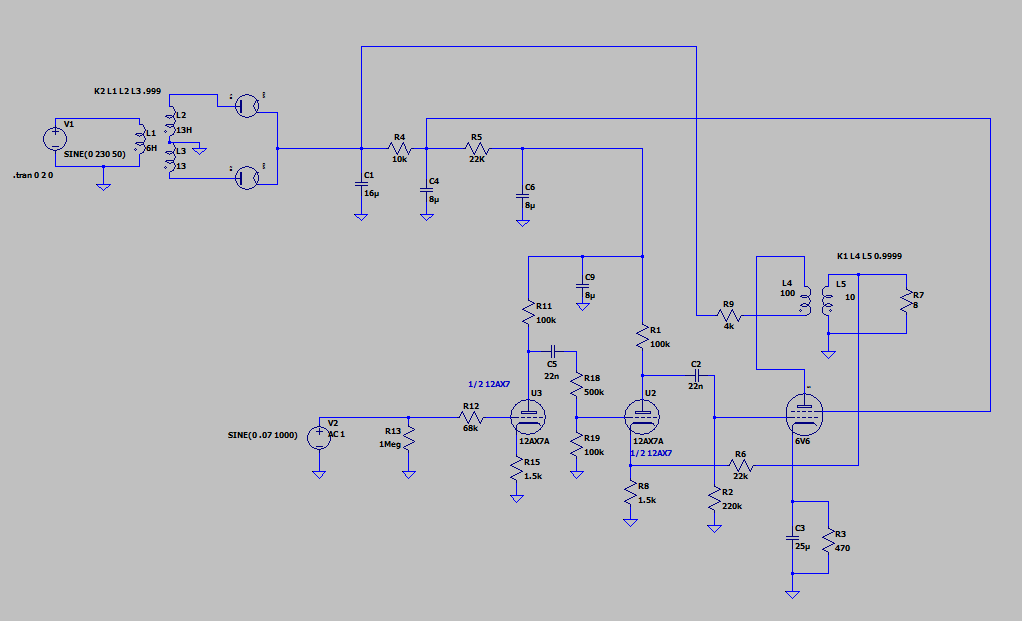Click the upper rectifier diode symbol
Screen dimensions: 1022x621
pyautogui.click(x=247, y=105)
